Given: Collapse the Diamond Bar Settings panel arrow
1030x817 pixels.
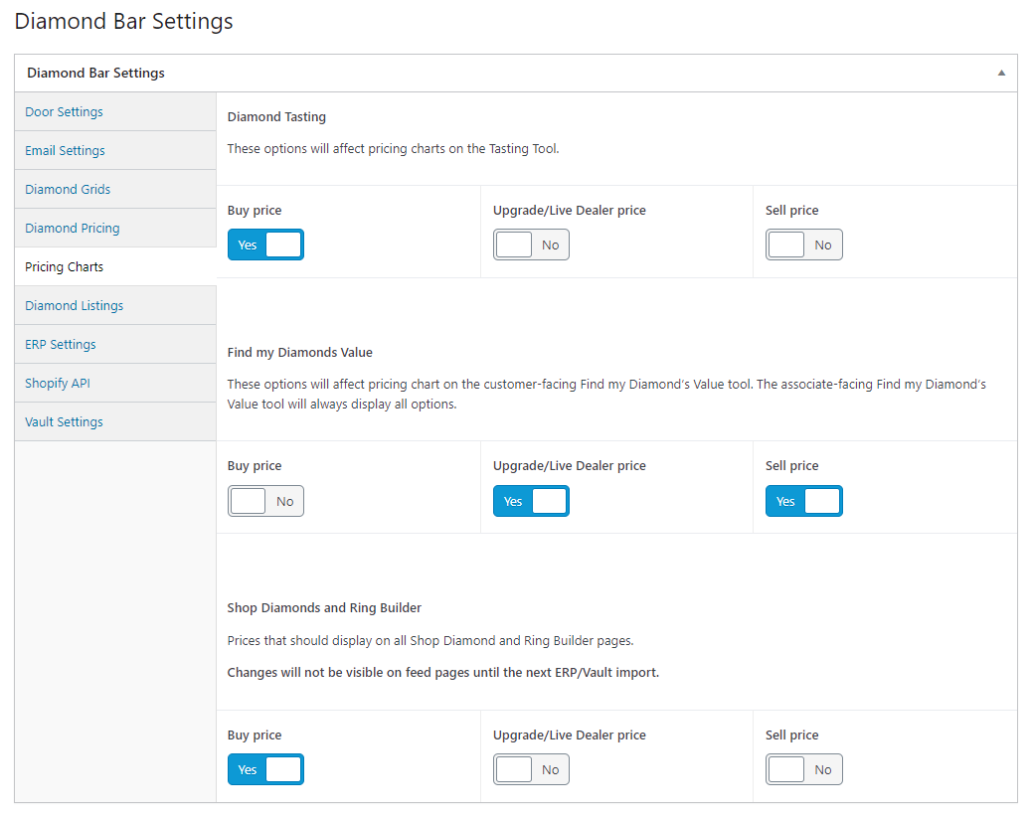Looking at the screenshot, I should pyautogui.click(x=1001, y=73).
